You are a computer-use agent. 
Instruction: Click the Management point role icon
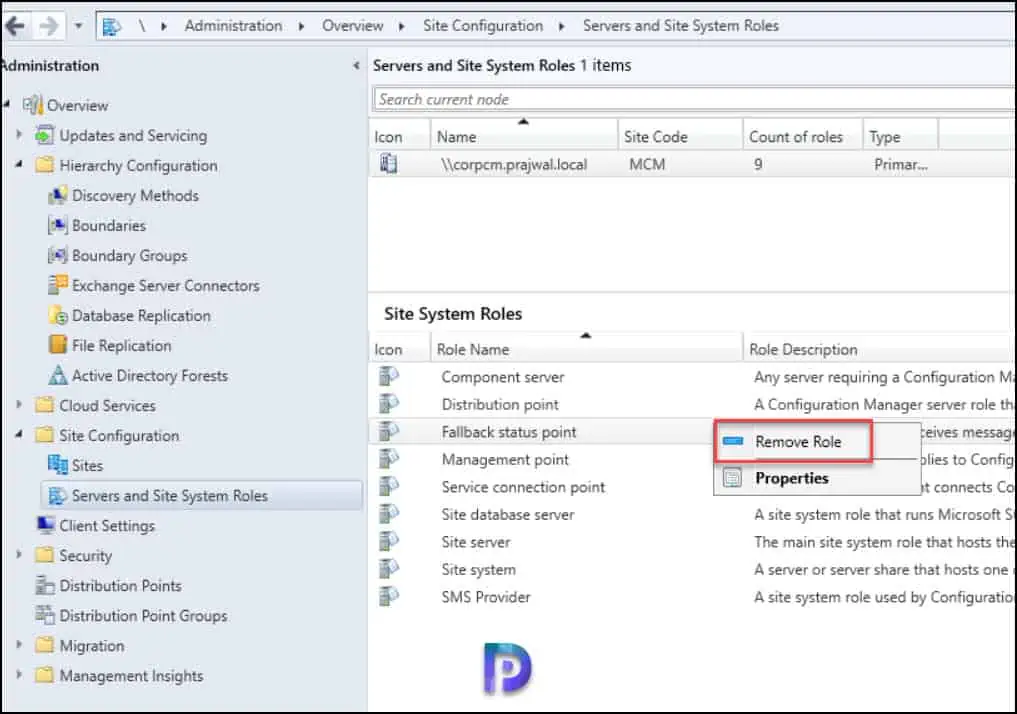click(389, 459)
